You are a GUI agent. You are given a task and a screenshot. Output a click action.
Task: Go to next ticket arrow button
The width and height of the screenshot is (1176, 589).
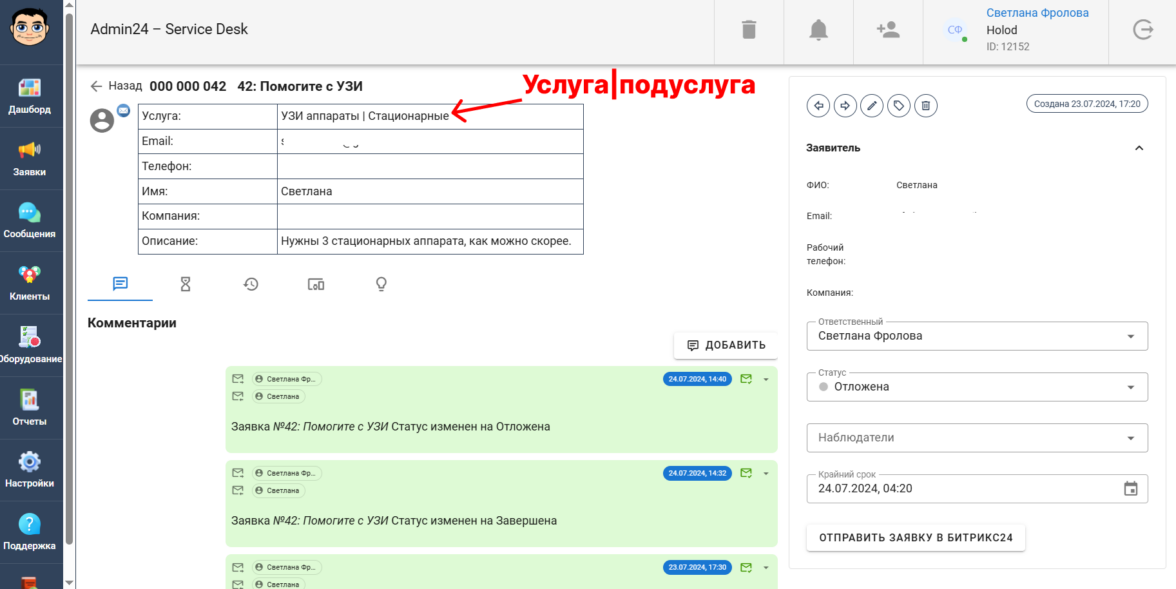(x=845, y=106)
